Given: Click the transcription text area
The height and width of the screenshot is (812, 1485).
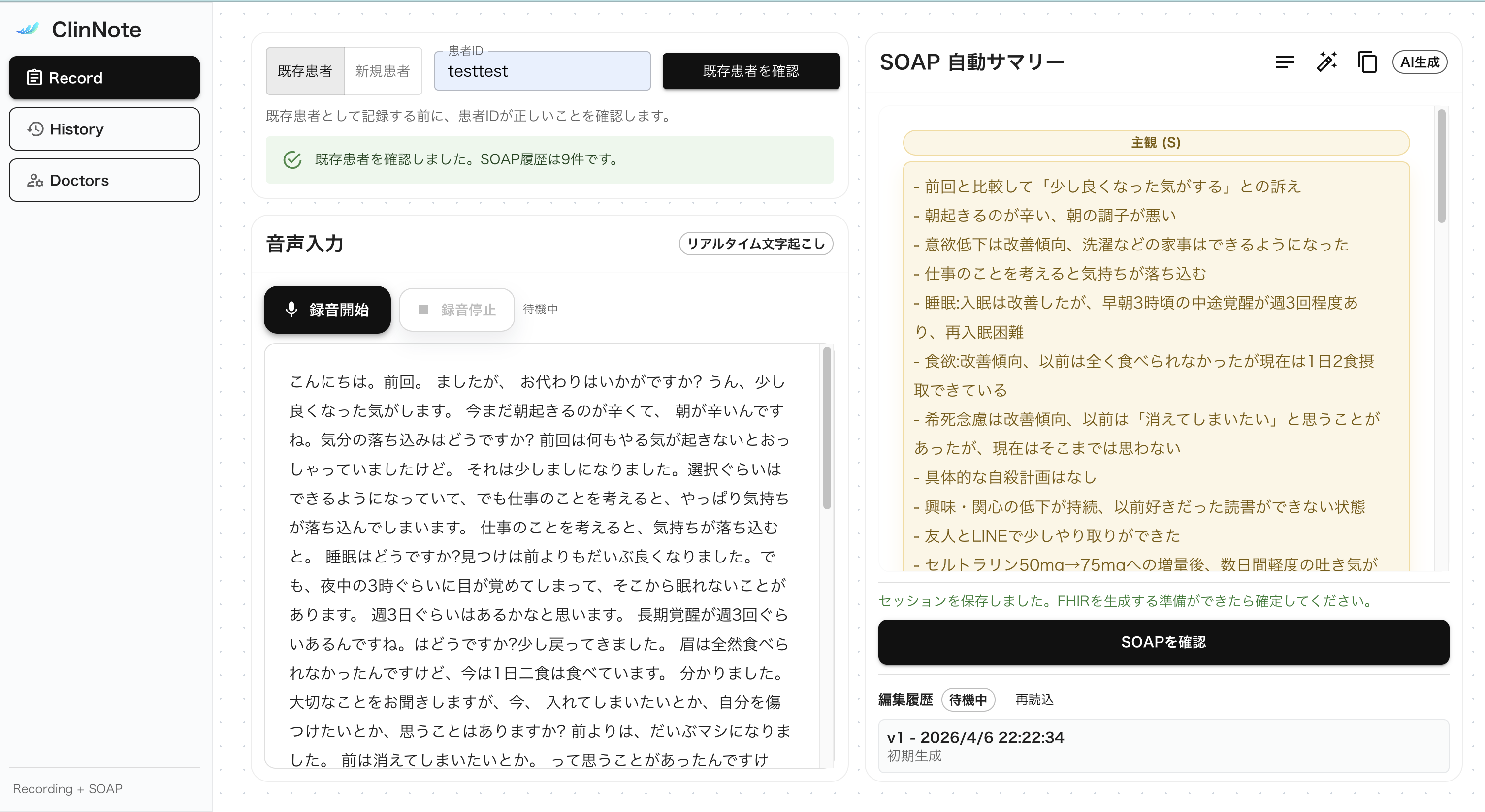Looking at the screenshot, I should coord(542,556).
